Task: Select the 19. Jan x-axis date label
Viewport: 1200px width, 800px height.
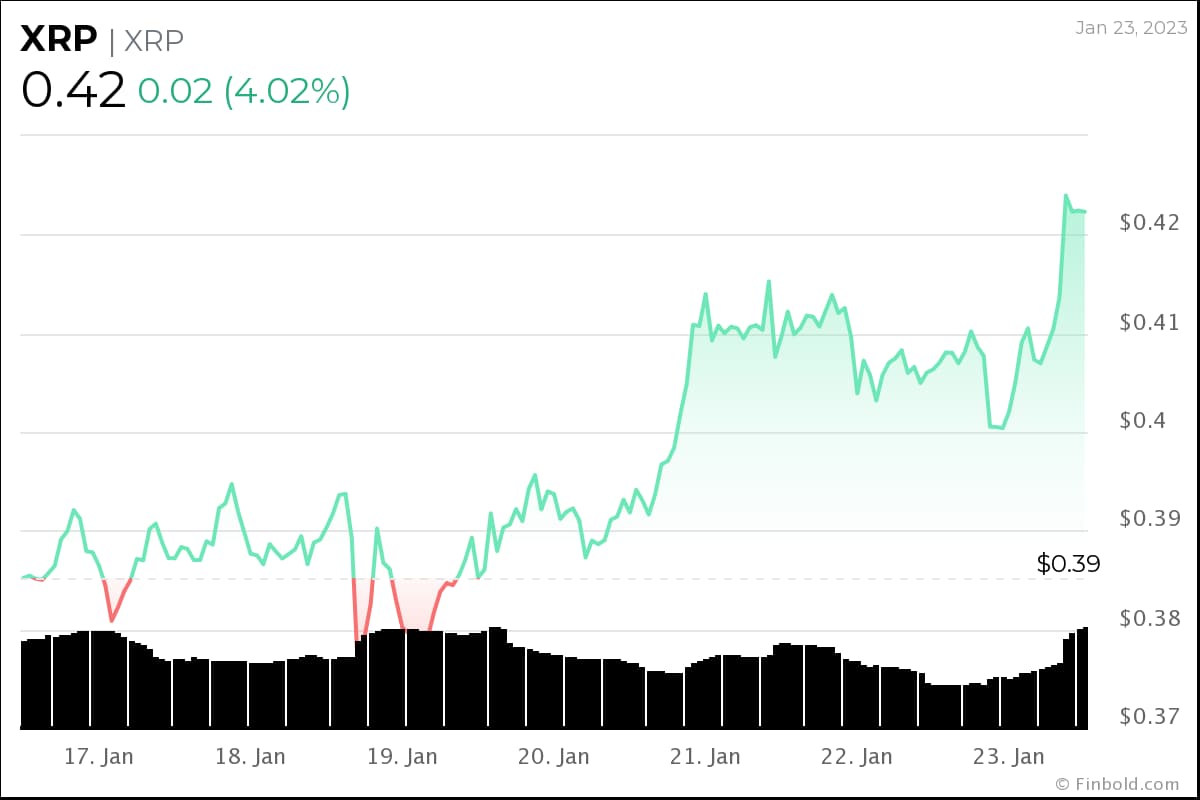Action: pyautogui.click(x=402, y=756)
